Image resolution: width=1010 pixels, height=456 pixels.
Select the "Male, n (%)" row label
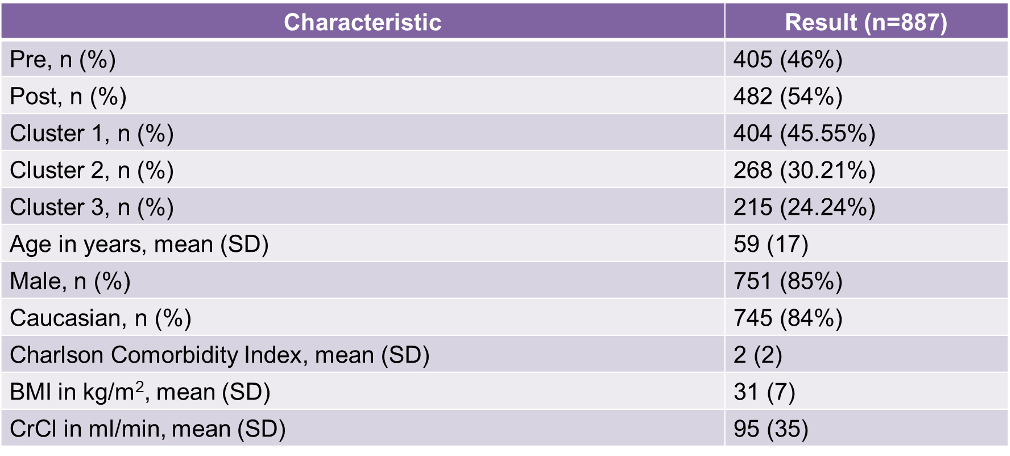[70, 281]
